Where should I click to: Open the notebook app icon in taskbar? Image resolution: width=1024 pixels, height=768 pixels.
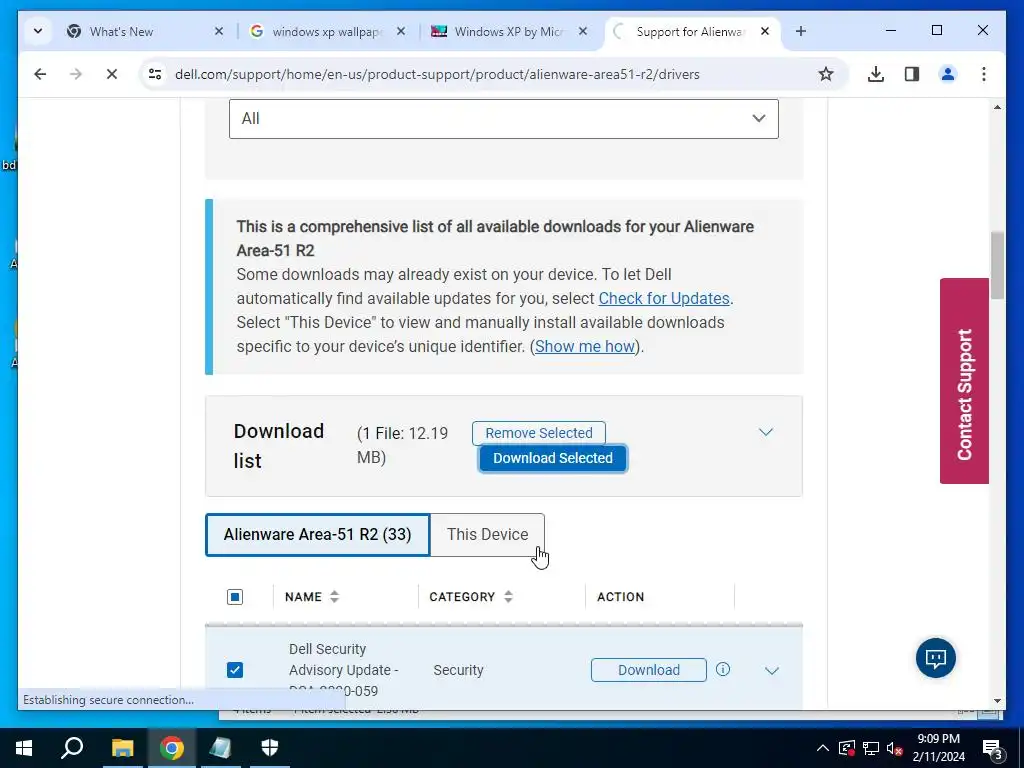220,748
